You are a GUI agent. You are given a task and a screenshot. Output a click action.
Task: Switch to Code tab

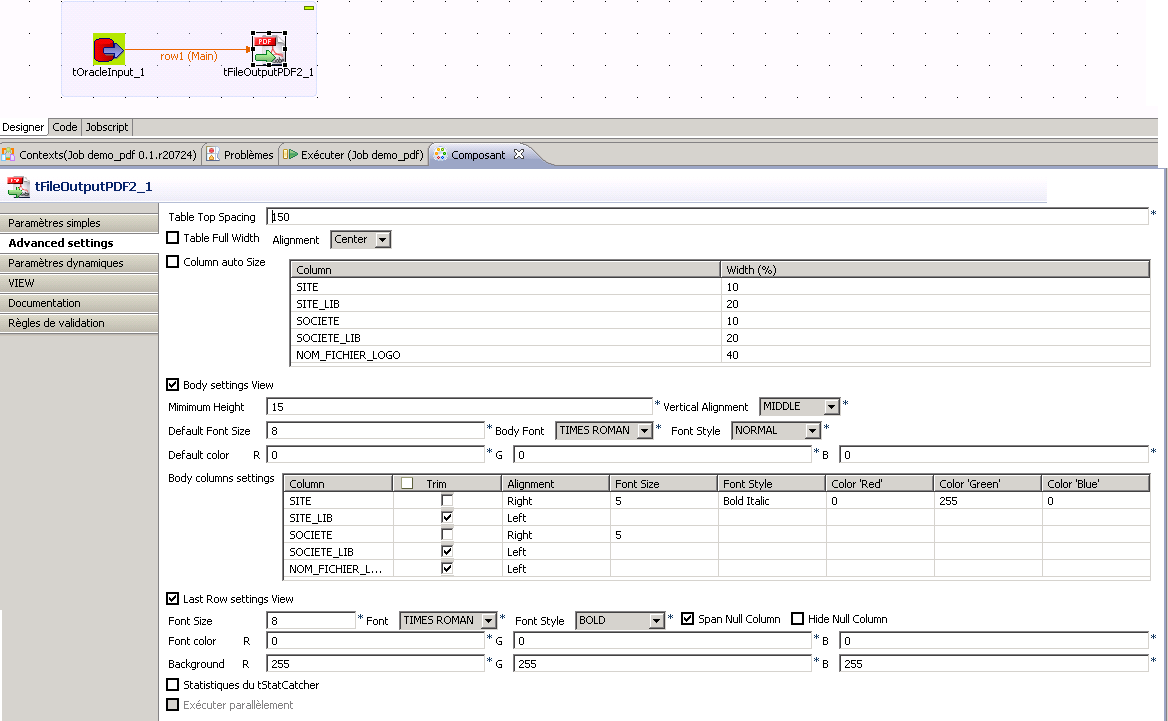[x=65, y=127]
